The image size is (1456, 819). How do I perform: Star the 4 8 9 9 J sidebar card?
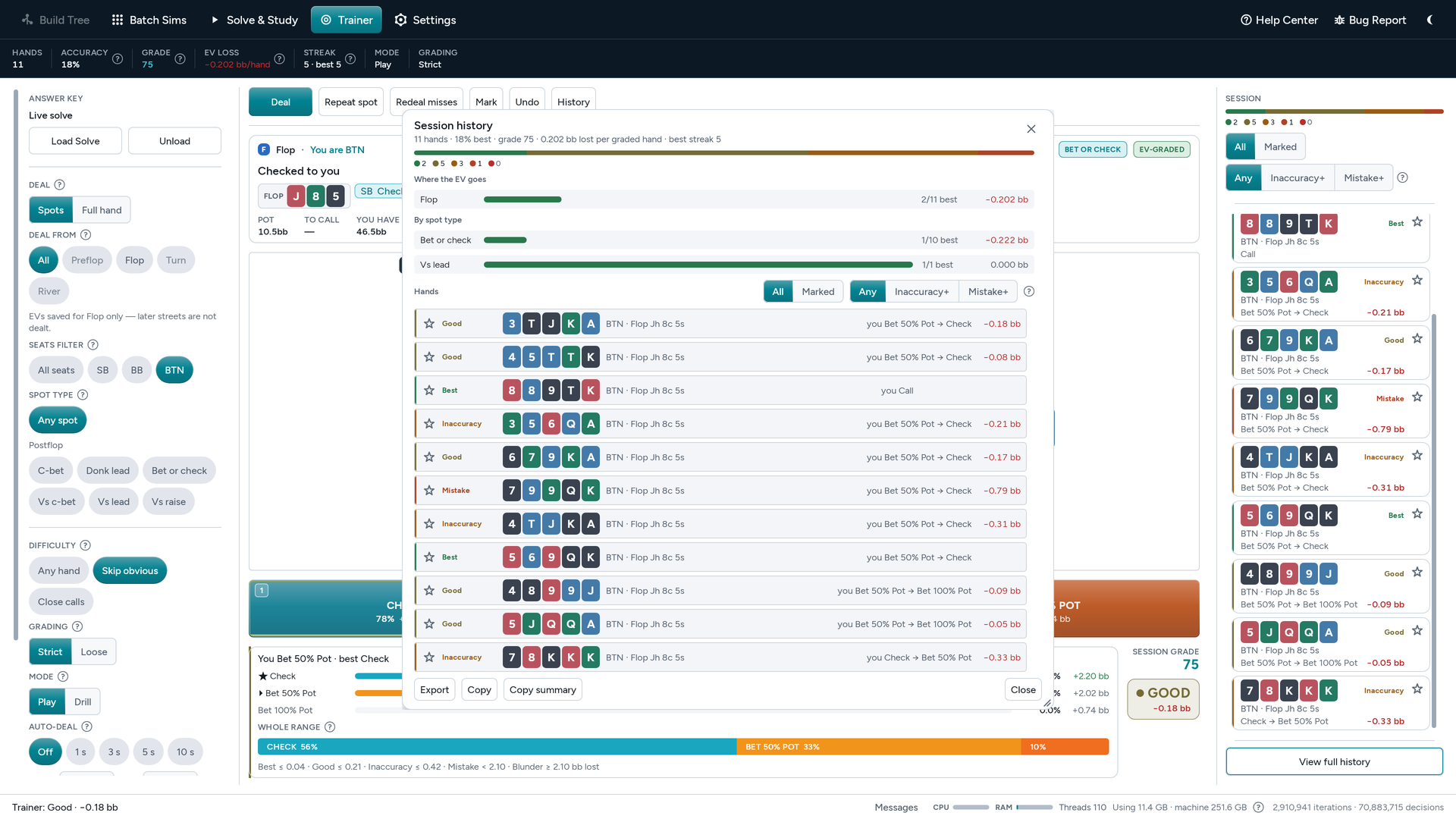tap(1417, 573)
